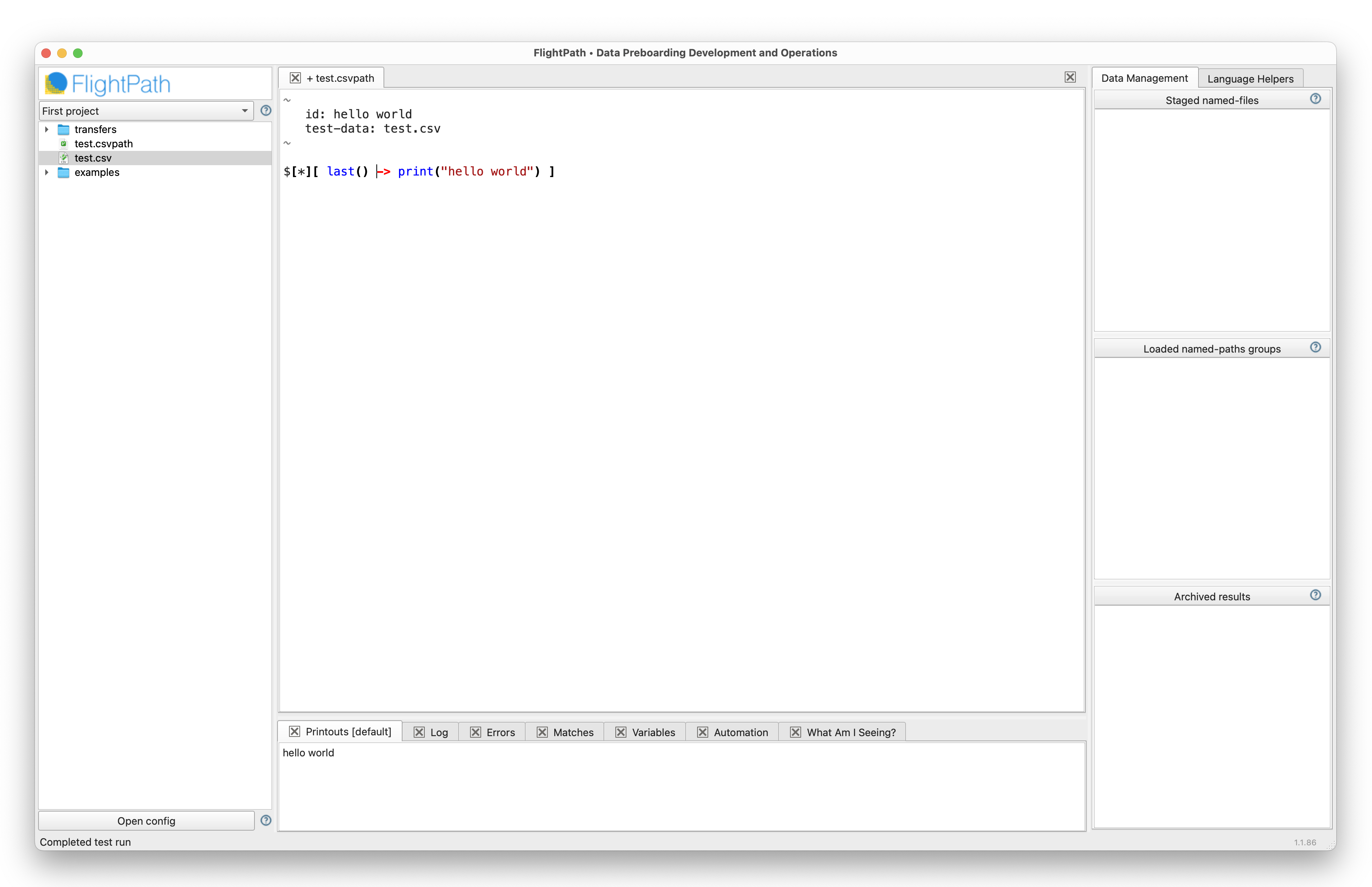The image size is (1372, 887).
Task: Click the Open config button
Action: pos(146,821)
